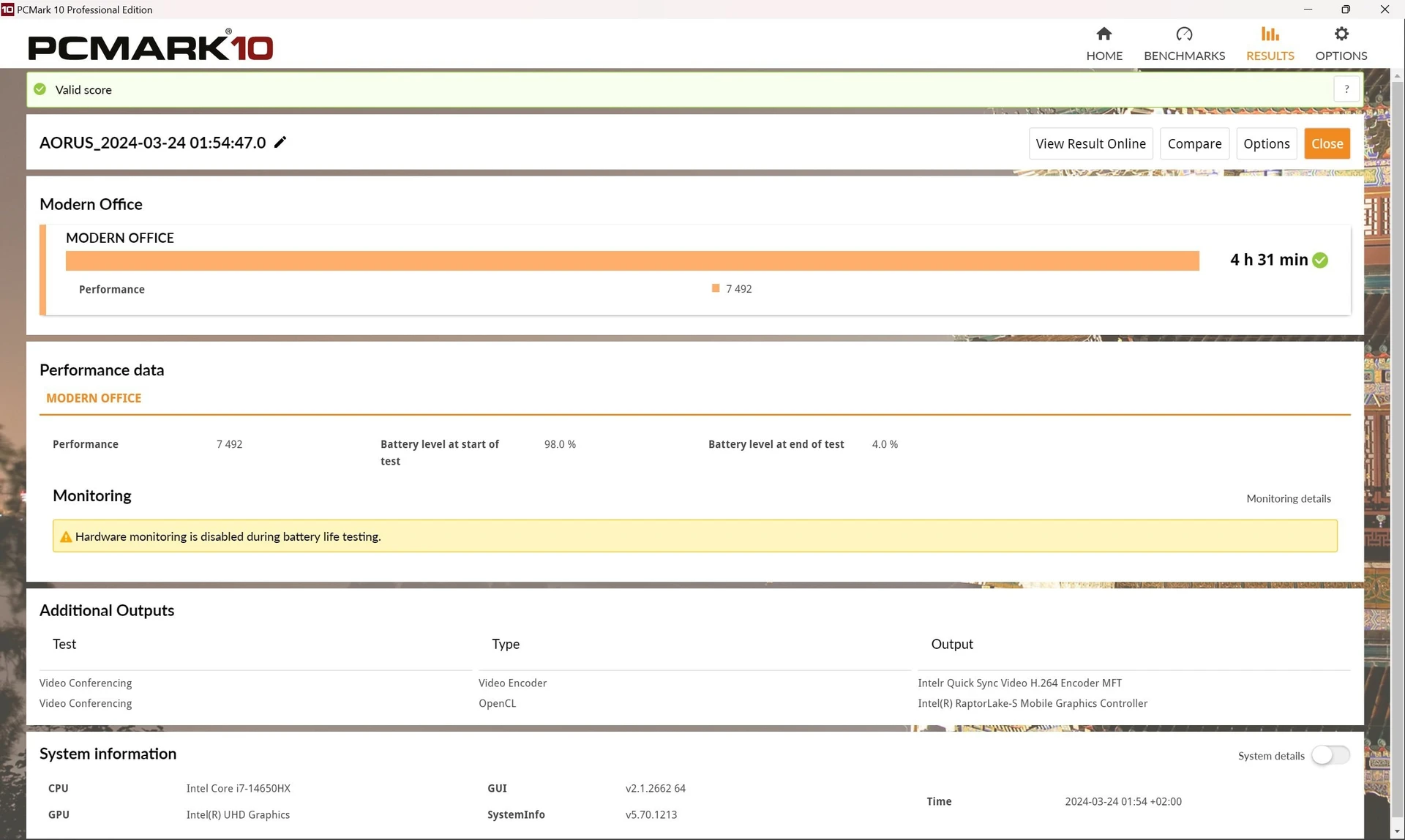Screen dimensions: 1405x840
Task: Click the GUI version v2.1.2662 64
Action: [655, 788]
